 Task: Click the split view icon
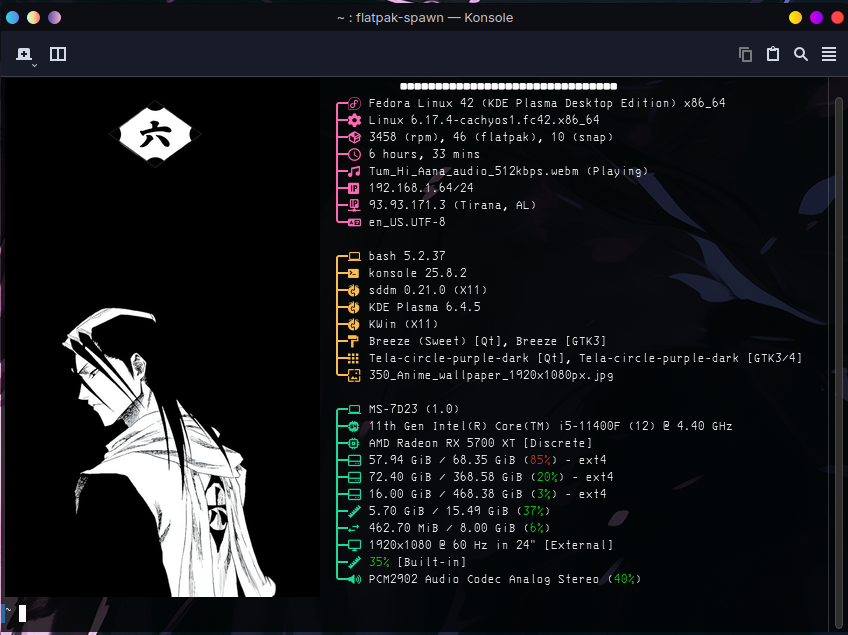(58, 54)
